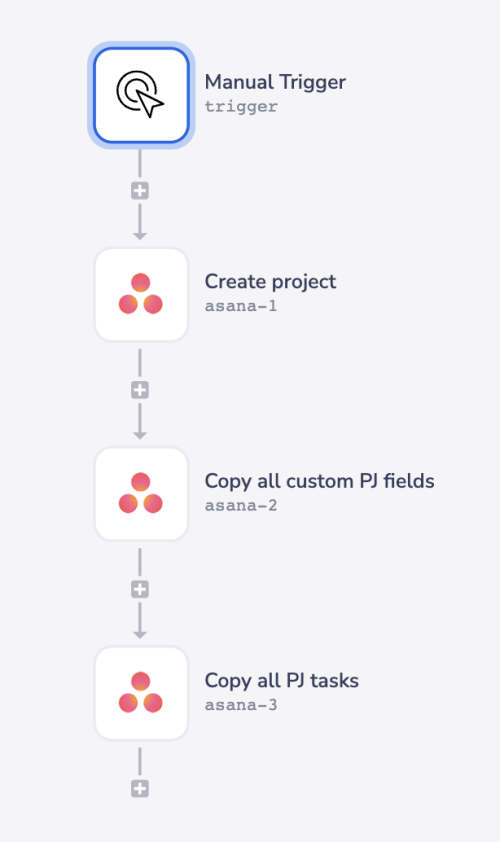Insert step after Create project via plus icon
Viewport: 500px width, 842px height.
pyautogui.click(x=140, y=390)
